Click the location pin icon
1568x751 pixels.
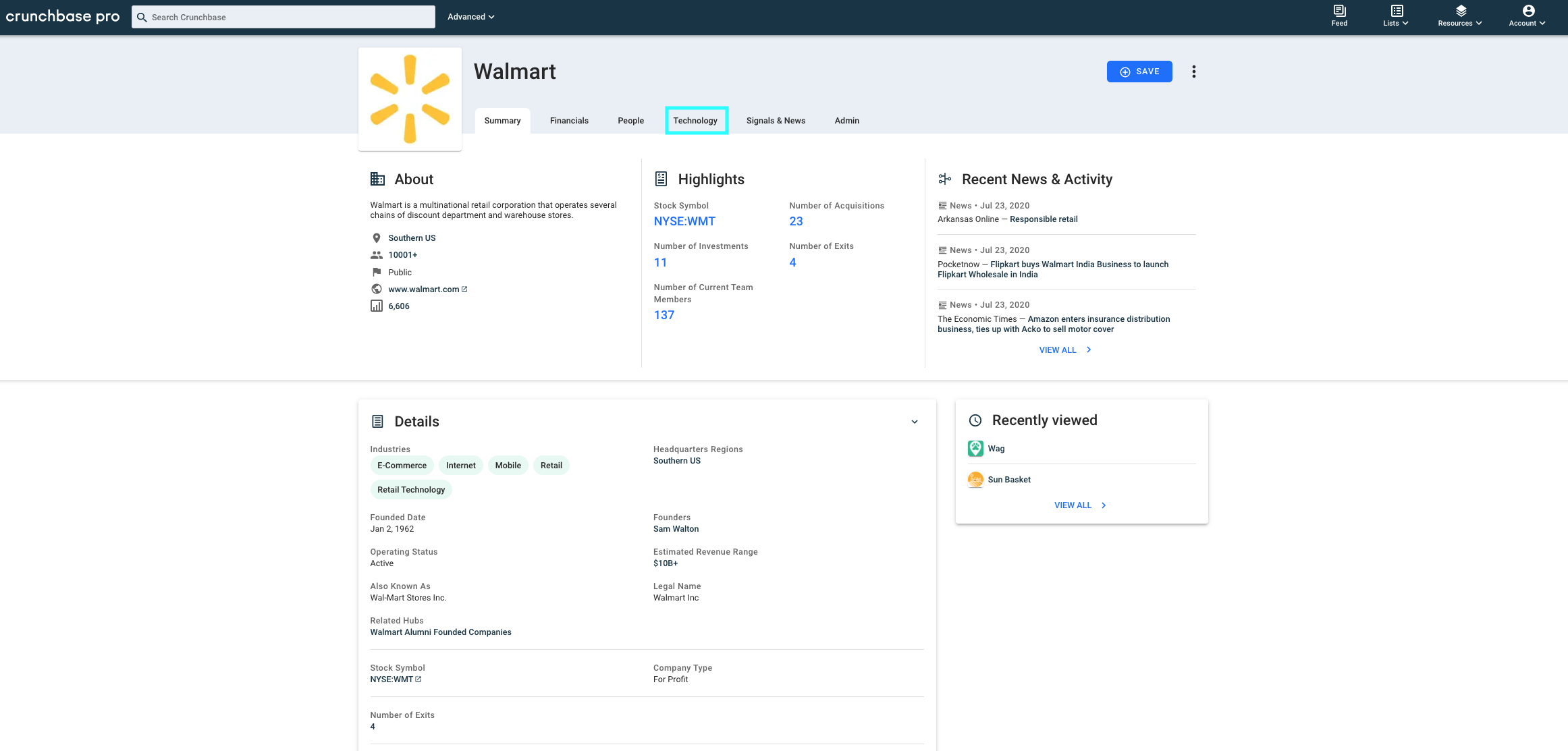(377, 238)
